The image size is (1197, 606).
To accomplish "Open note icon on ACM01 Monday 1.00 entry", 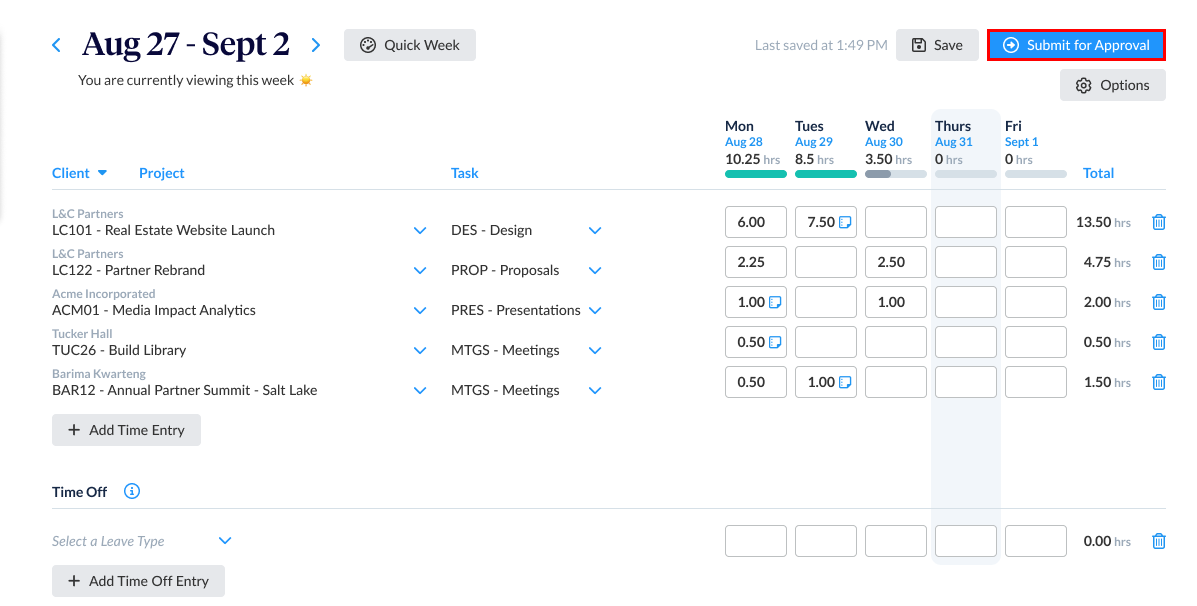I will pos(775,302).
